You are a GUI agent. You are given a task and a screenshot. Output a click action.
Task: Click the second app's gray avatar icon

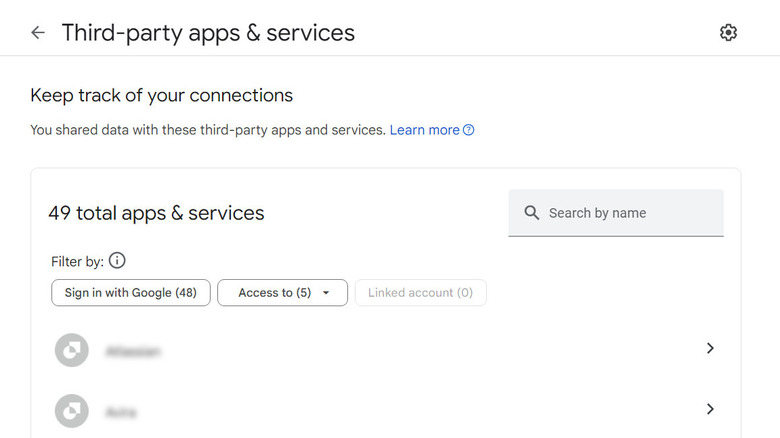pyautogui.click(x=72, y=410)
